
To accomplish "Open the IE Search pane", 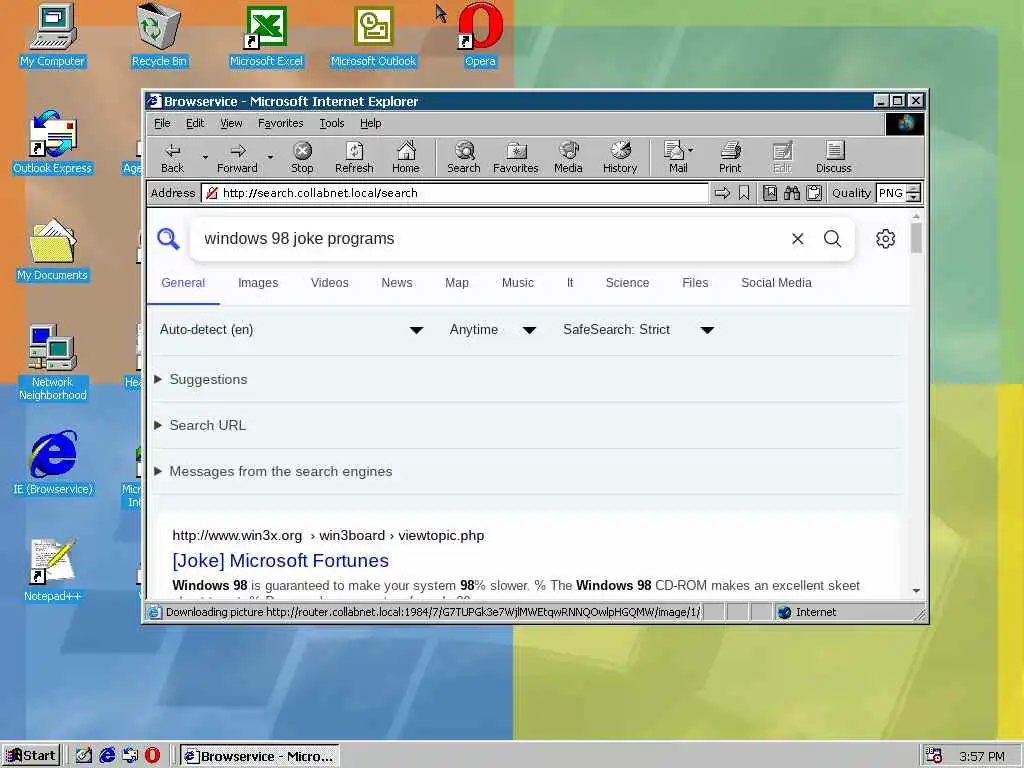I will coord(464,158).
